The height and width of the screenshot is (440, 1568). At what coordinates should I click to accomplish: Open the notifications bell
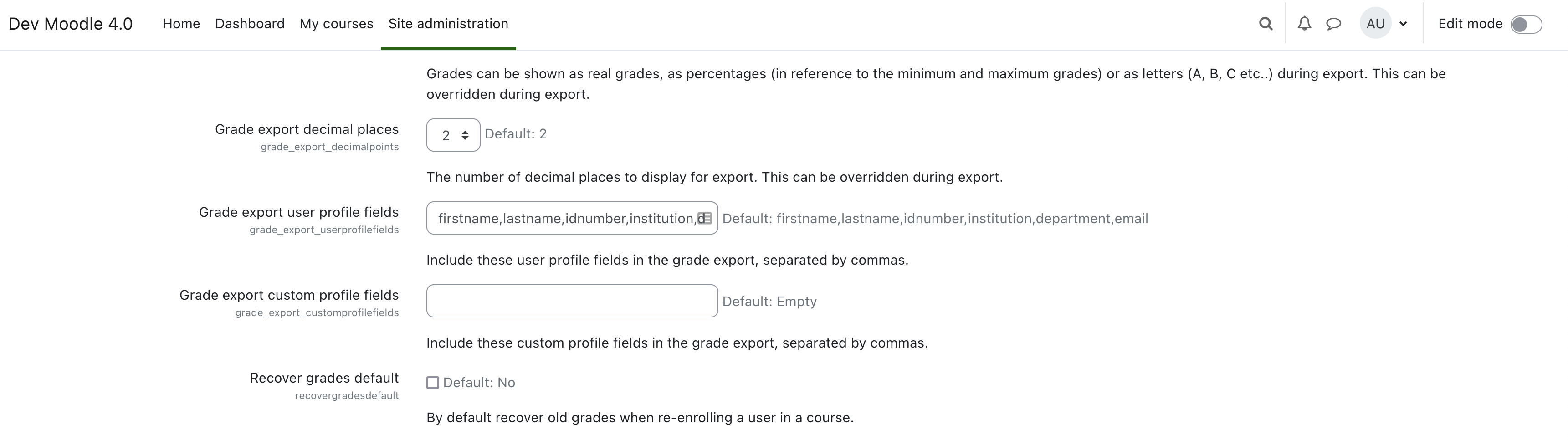pos(1304,24)
